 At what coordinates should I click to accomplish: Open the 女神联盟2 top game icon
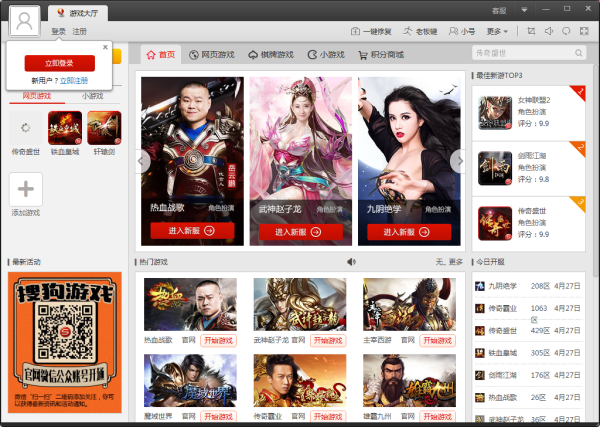[x=495, y=112]
